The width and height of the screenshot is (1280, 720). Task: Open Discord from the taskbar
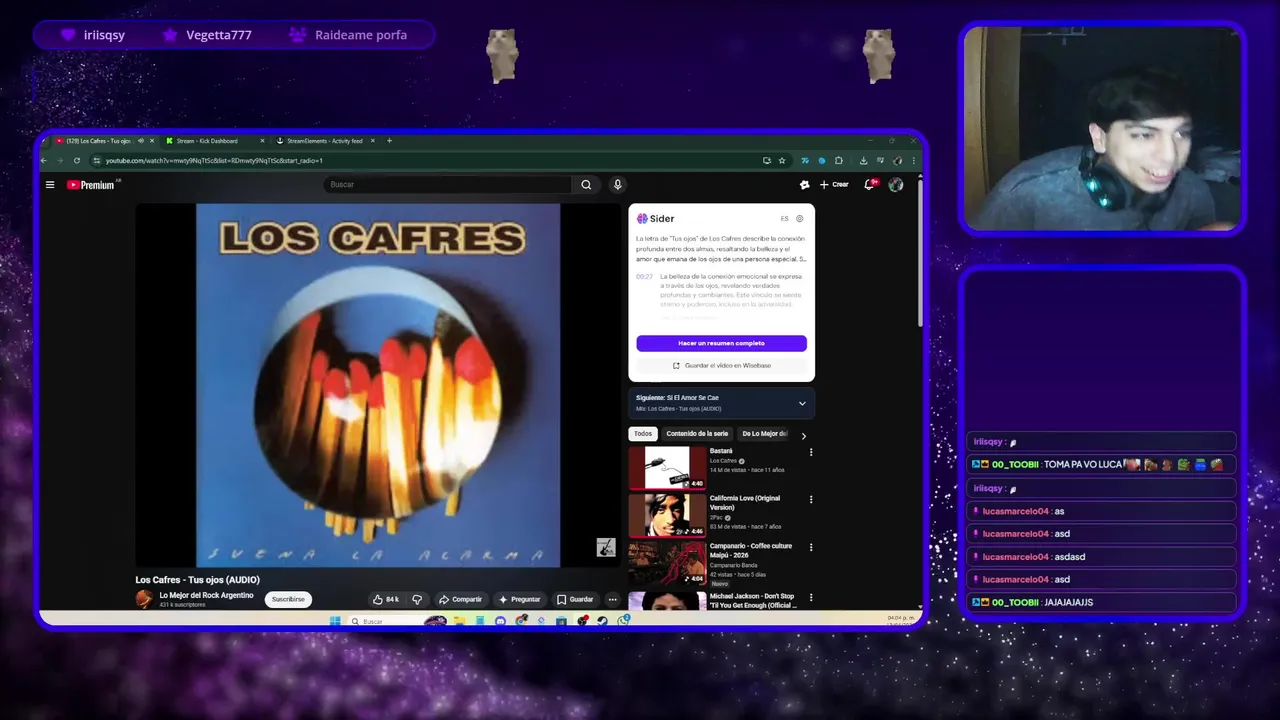click(x=500, y=621)
